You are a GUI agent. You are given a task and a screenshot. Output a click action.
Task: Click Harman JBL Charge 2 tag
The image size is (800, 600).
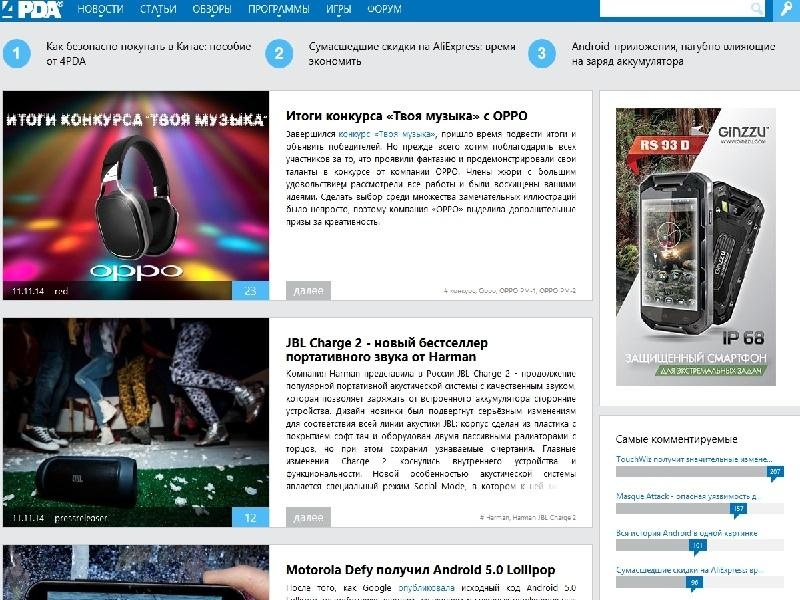tap(544, 517)
